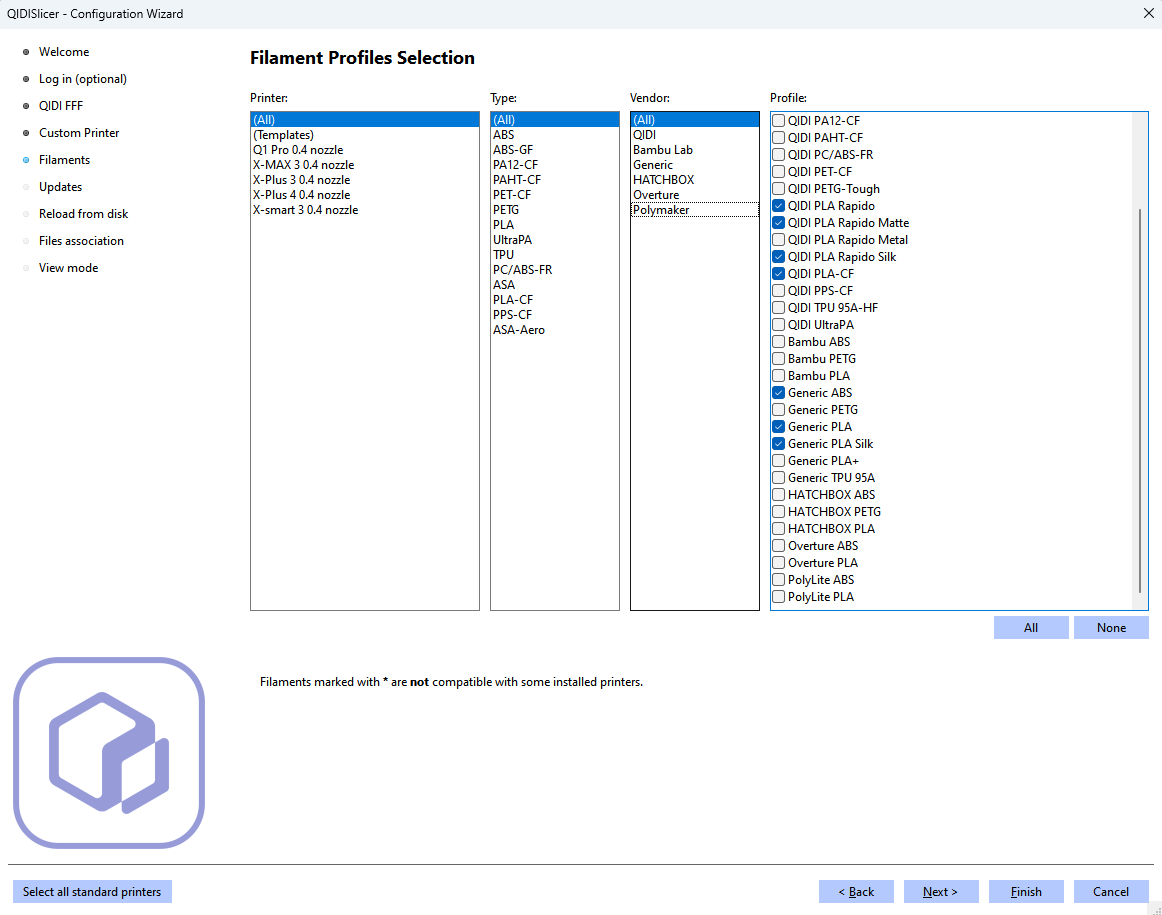Click Select all standard printers button
Image resolution: width=1162 pixels, height=915 pixels.
coord(92,892)
